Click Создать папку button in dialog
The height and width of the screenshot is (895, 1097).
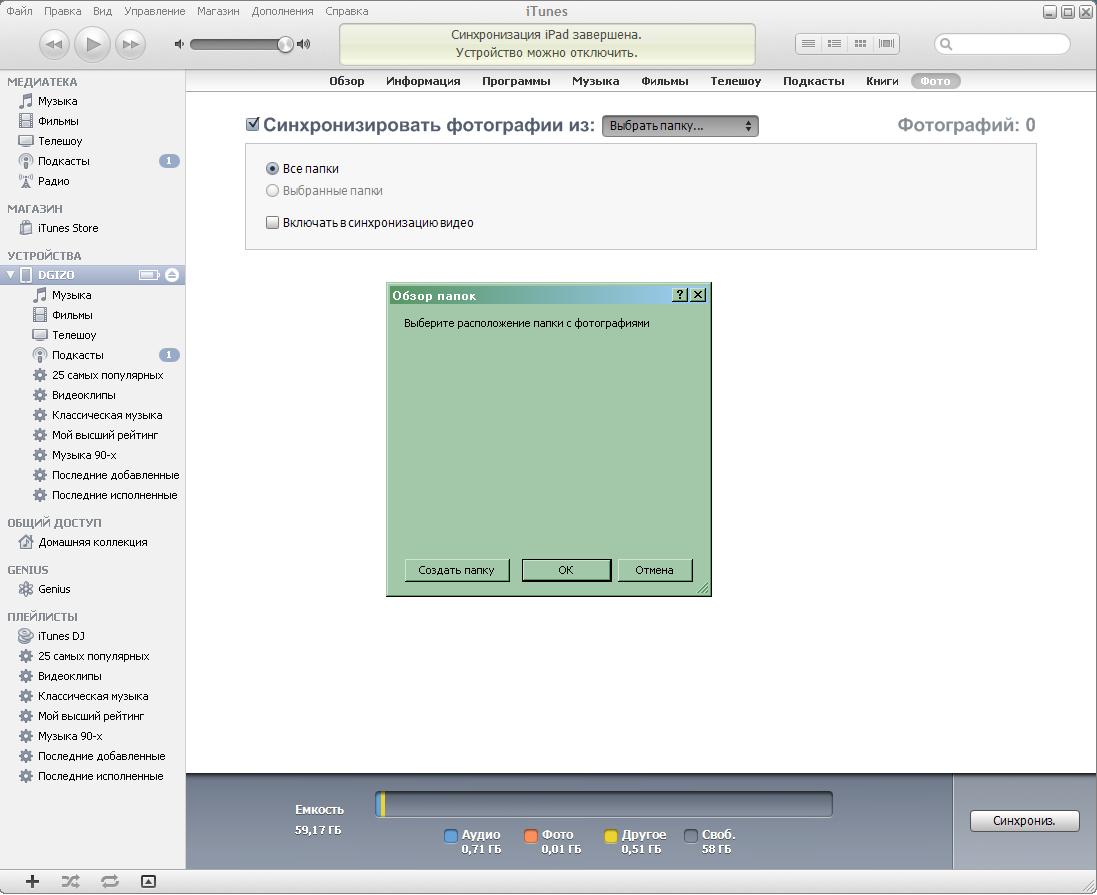(x=457, y=570)
